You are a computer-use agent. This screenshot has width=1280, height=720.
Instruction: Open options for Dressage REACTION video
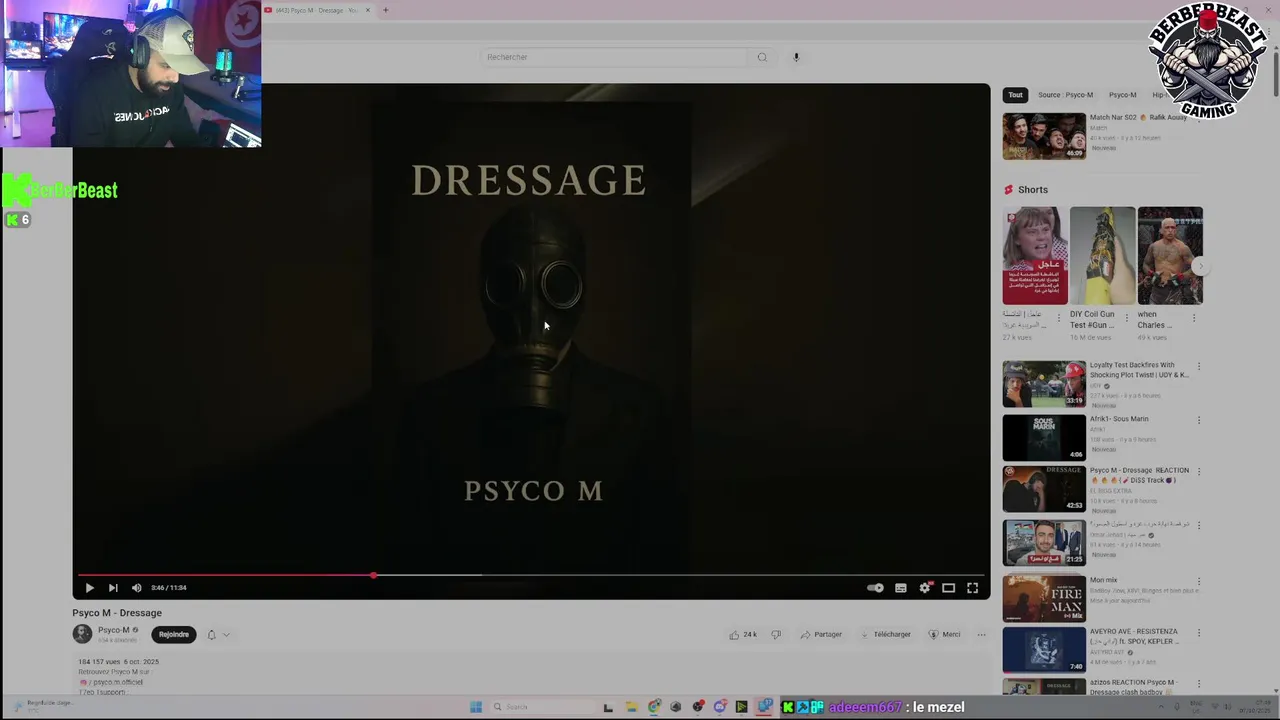point(1199,473)
